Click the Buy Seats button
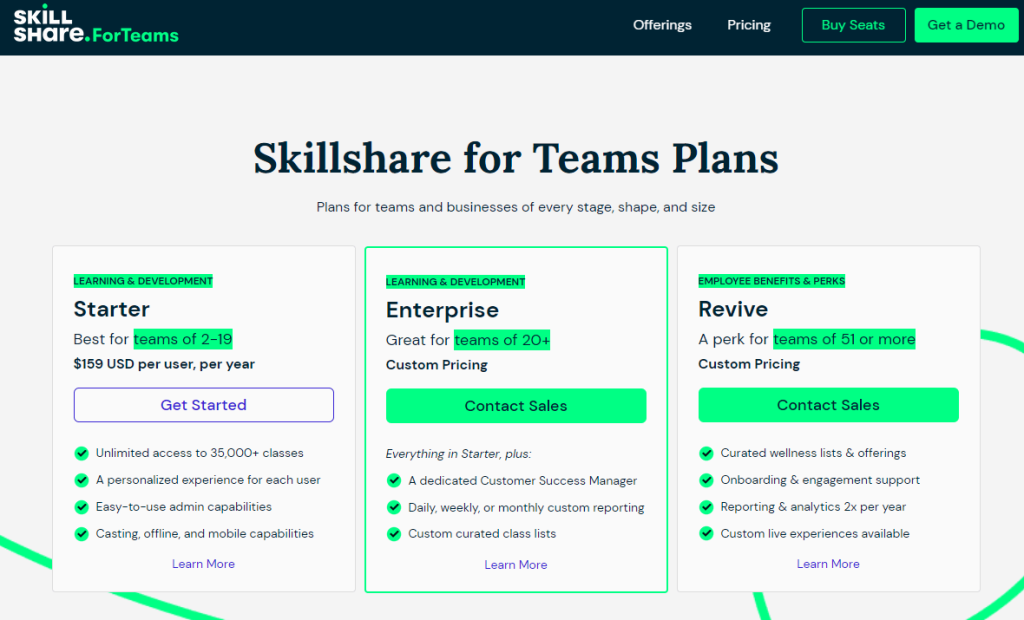 click(x=854, y=25)
